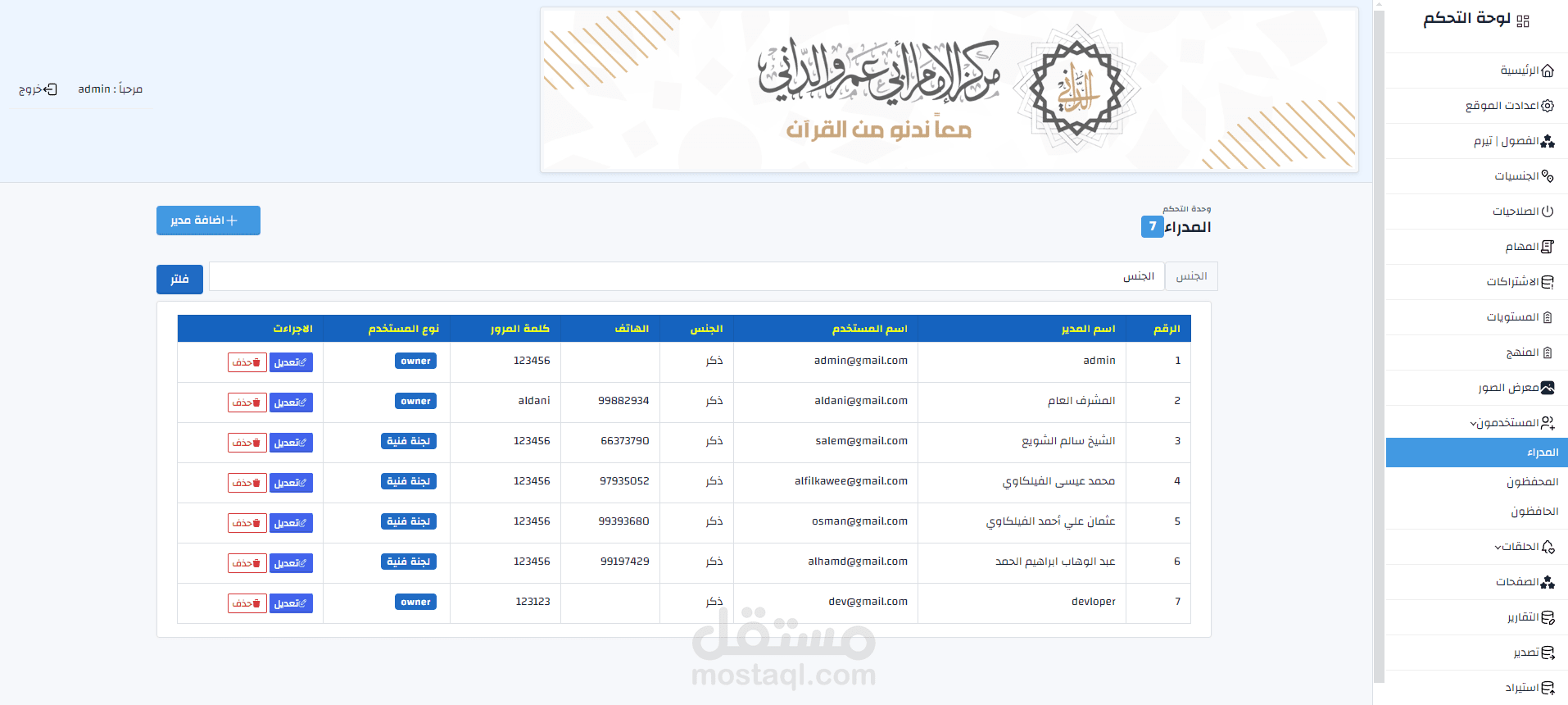The height and width of the screenshot is (705, 1568).
Task: Click the الصفحات sidebar icon
Action: (1548, 582)
